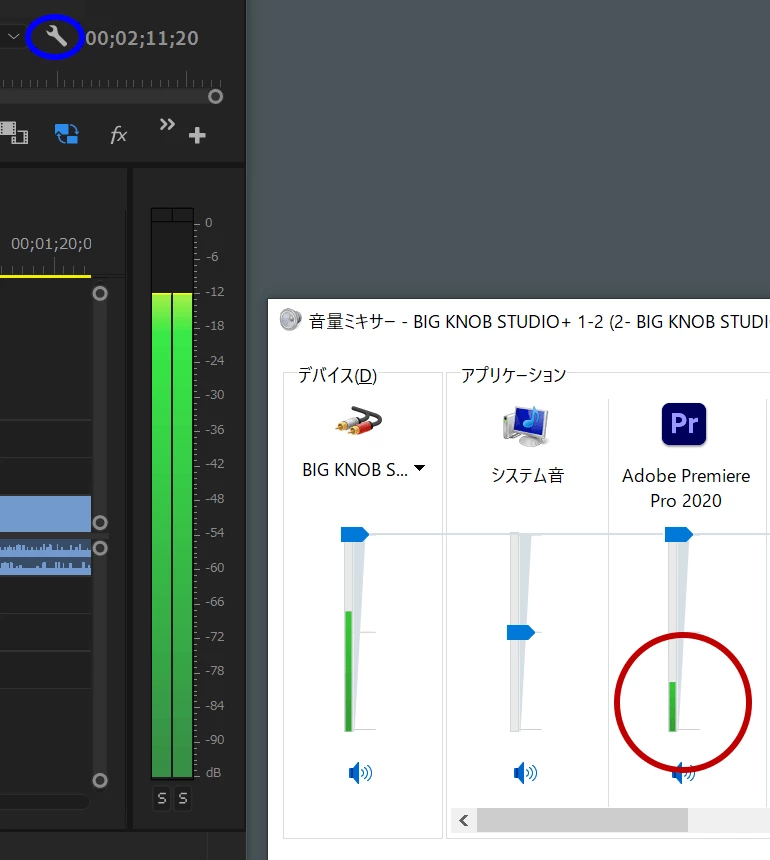770x860 pixels.
Task: Click the システム音 label text
Action: click(528, 475)
